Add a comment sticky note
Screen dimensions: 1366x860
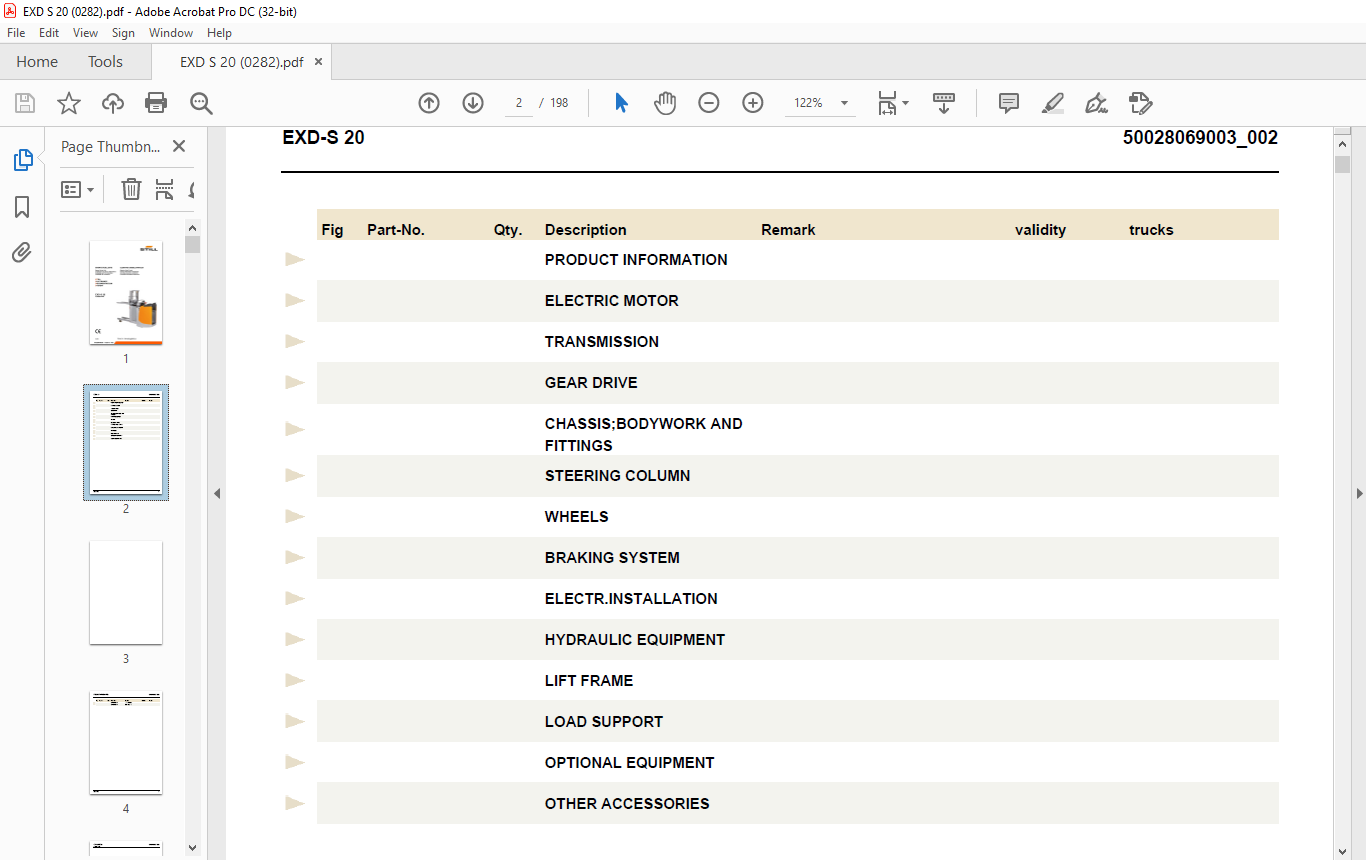pyautogui.click(x=1009, y=103)
